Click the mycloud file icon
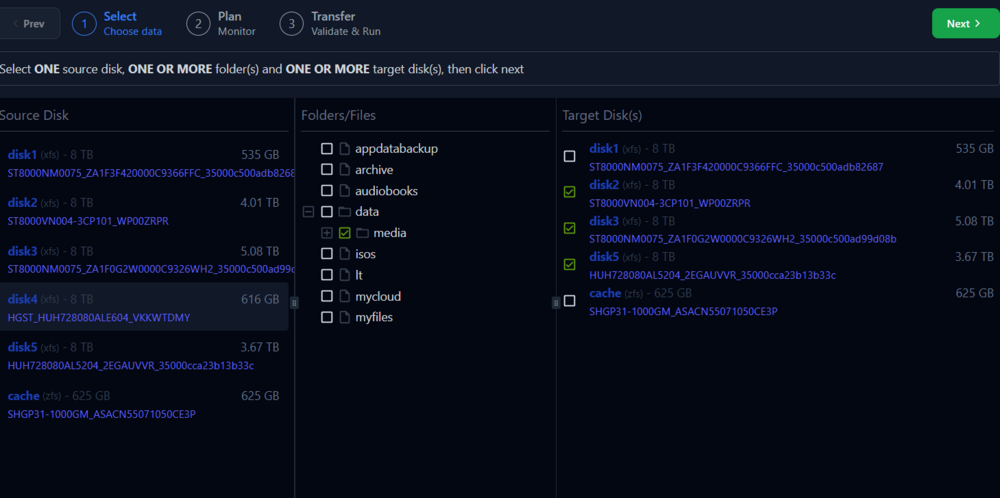Viewport: 1000px width, 498px height. tap(344, 297)
